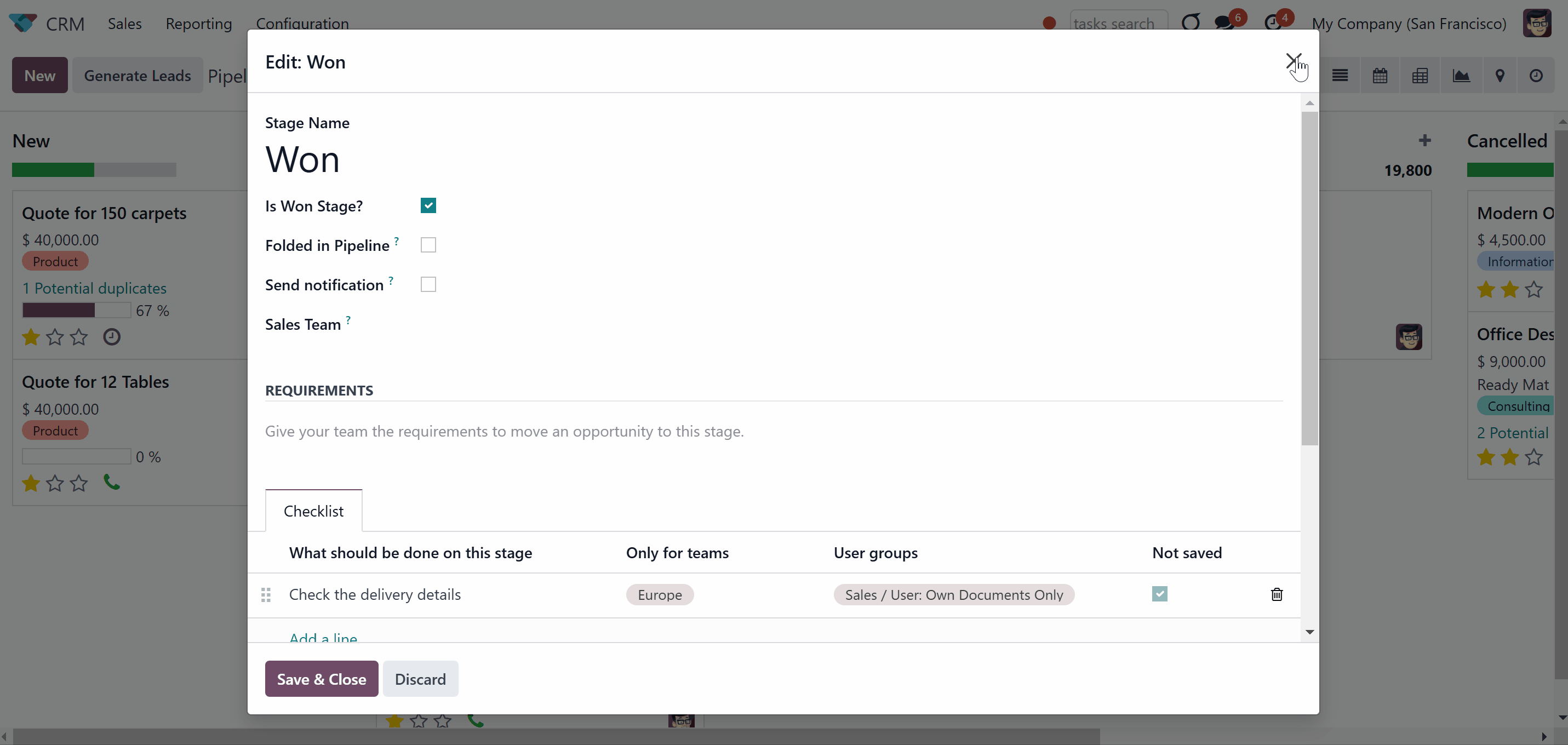This screenshot has width=1568, height=745.
Task: Show Folded in Pipeline help tooltip
Action: 396,240
